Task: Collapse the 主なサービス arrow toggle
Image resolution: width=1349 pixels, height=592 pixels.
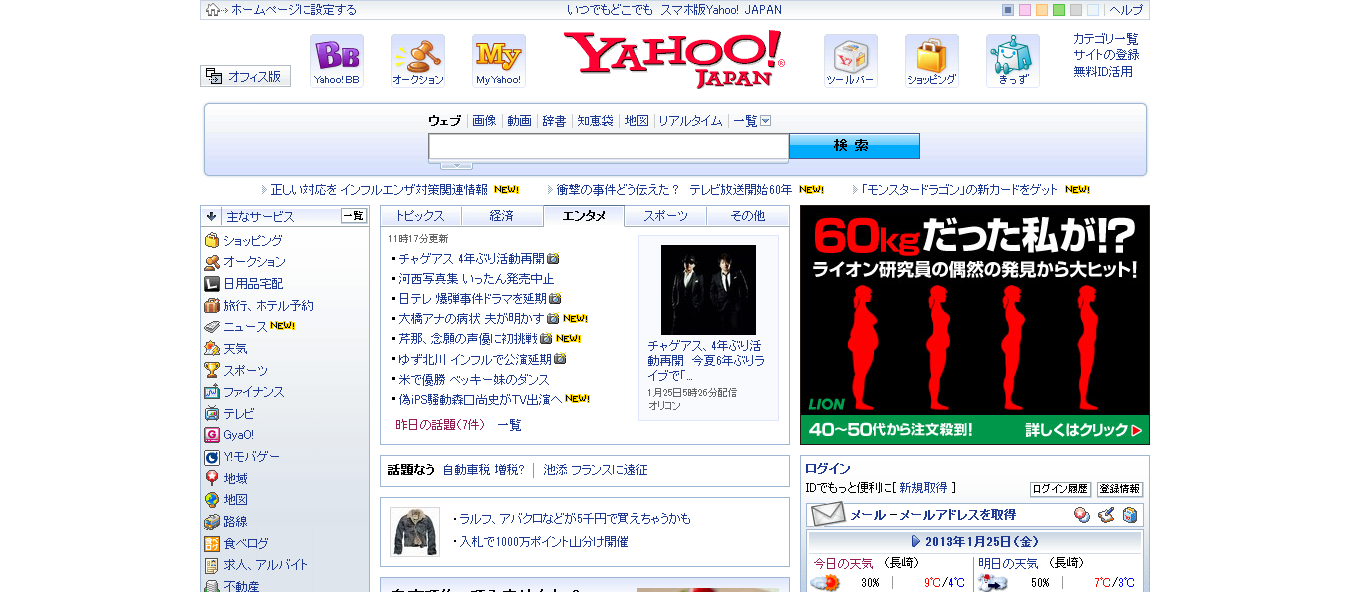Action: (x=211, y=216)
